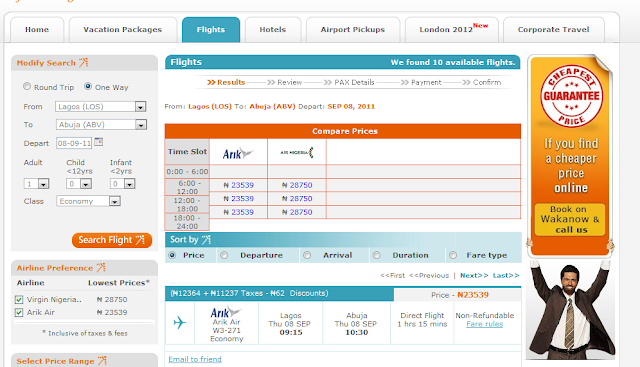Screen dimensions: 640x367
Task: Uncheck the Virgin Nigeria airline checkbox
Action: 19,300
